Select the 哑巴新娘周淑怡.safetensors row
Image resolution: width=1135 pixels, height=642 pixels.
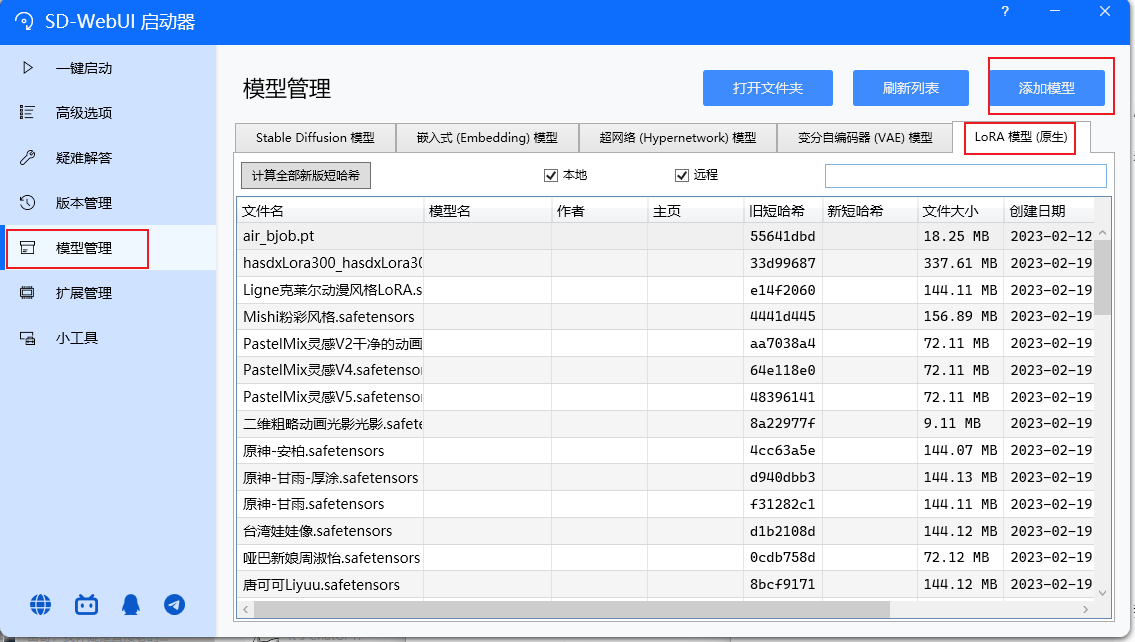pyautogui.click(x=665, y=557)
